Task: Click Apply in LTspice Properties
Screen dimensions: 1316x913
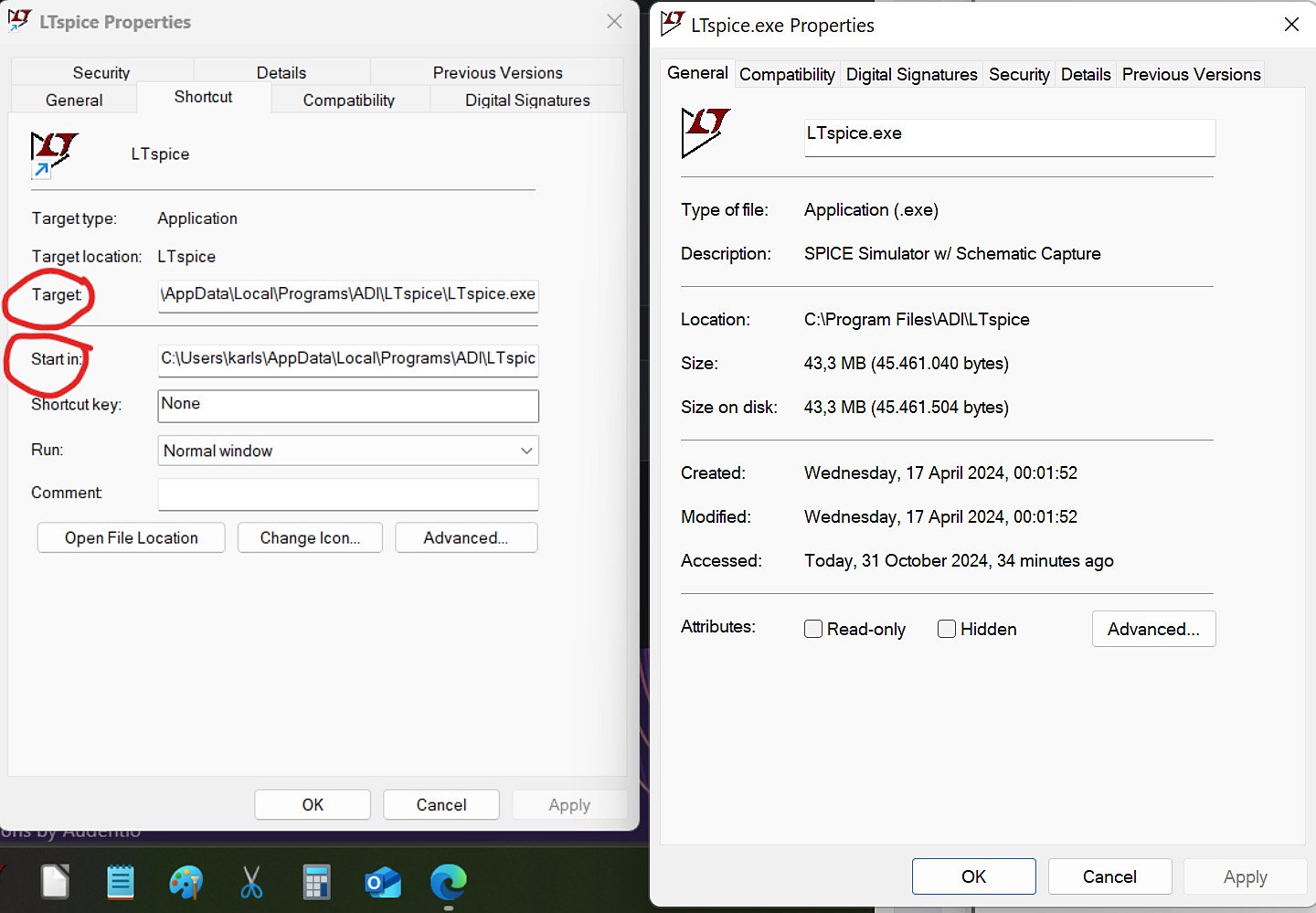Action: coord(569,805)
